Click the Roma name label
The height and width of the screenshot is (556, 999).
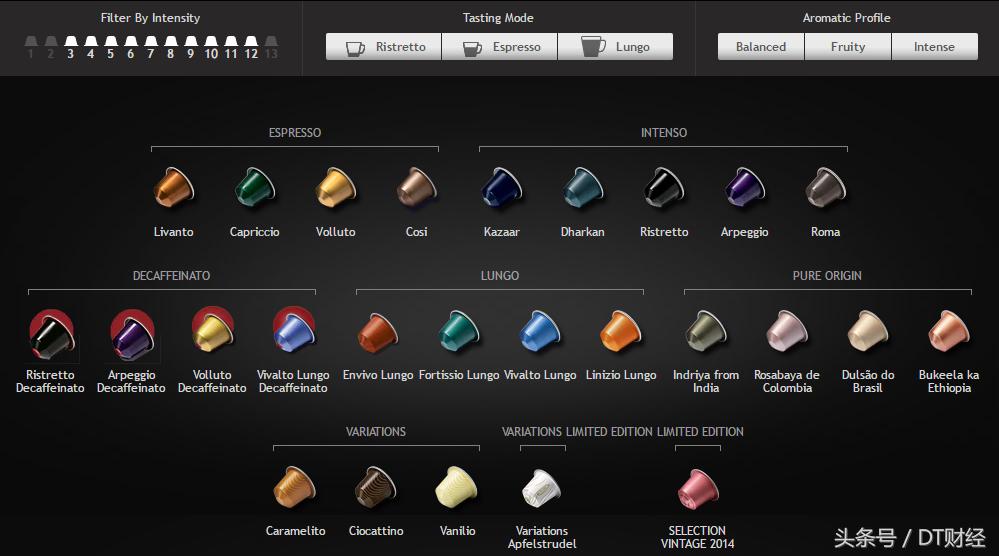pyautogui.click(x=825, y=232)
